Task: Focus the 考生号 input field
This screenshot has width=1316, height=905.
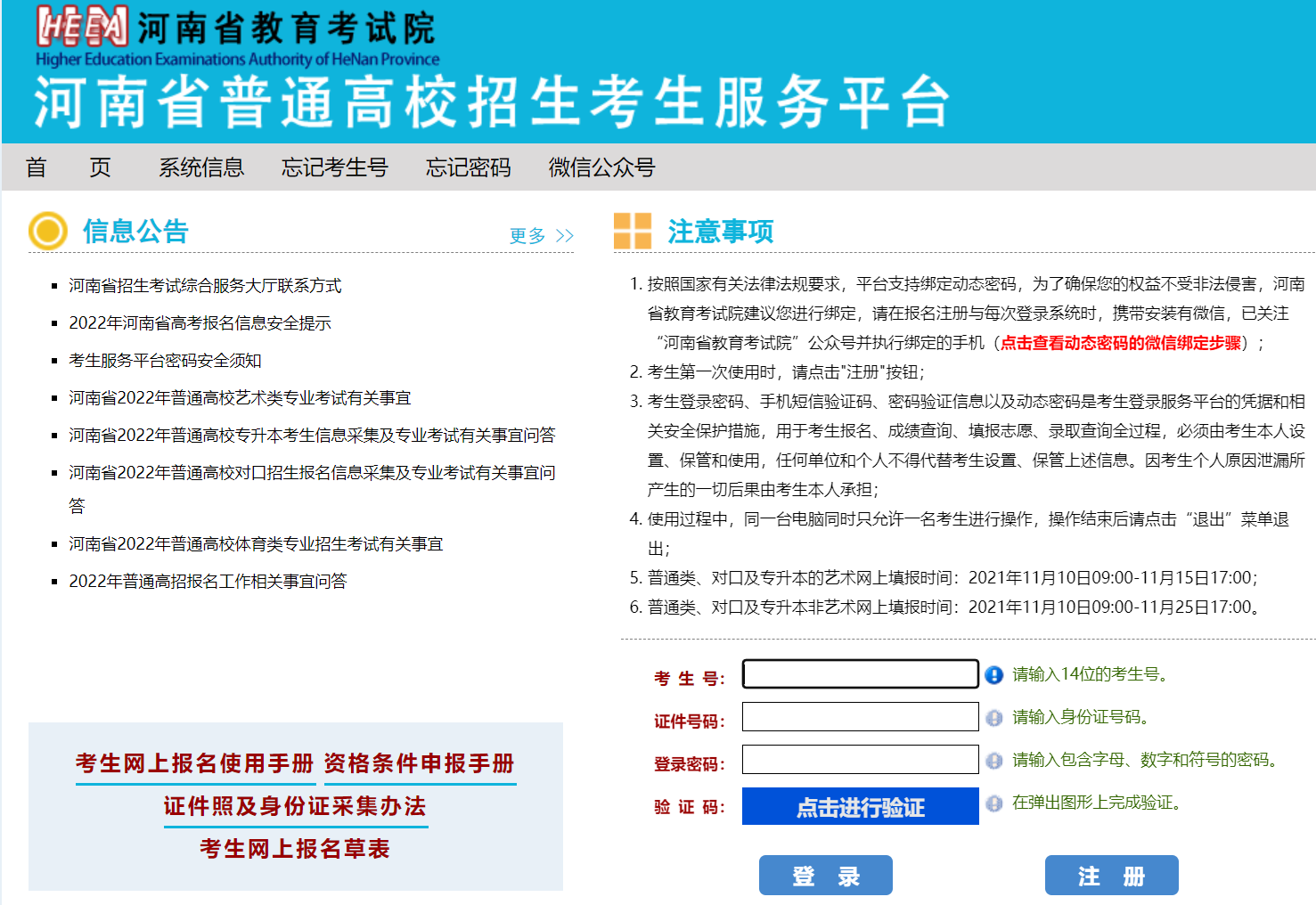Action: (861, 674)
